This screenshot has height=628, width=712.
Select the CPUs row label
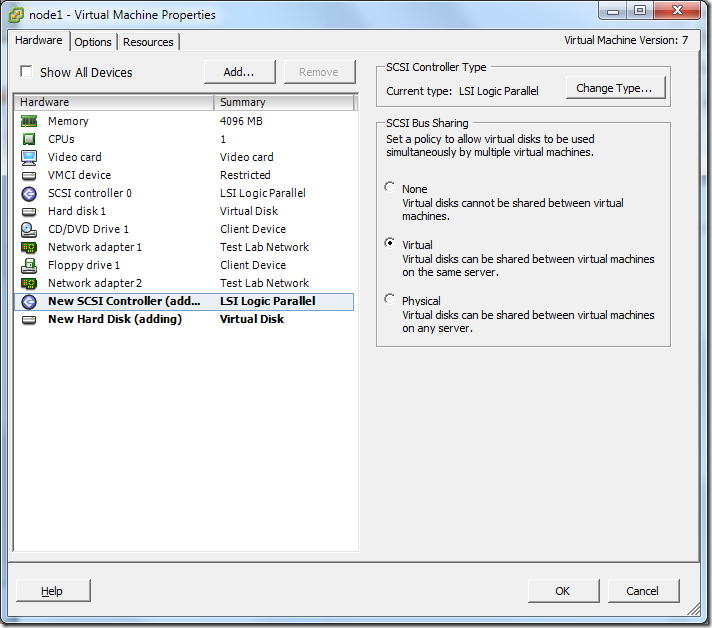click(61, 139)
